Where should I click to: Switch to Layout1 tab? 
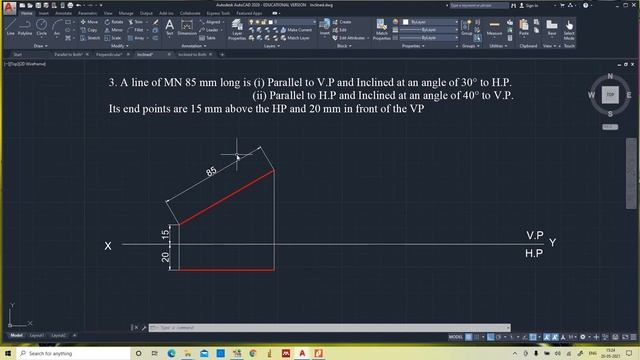(37, 336)
